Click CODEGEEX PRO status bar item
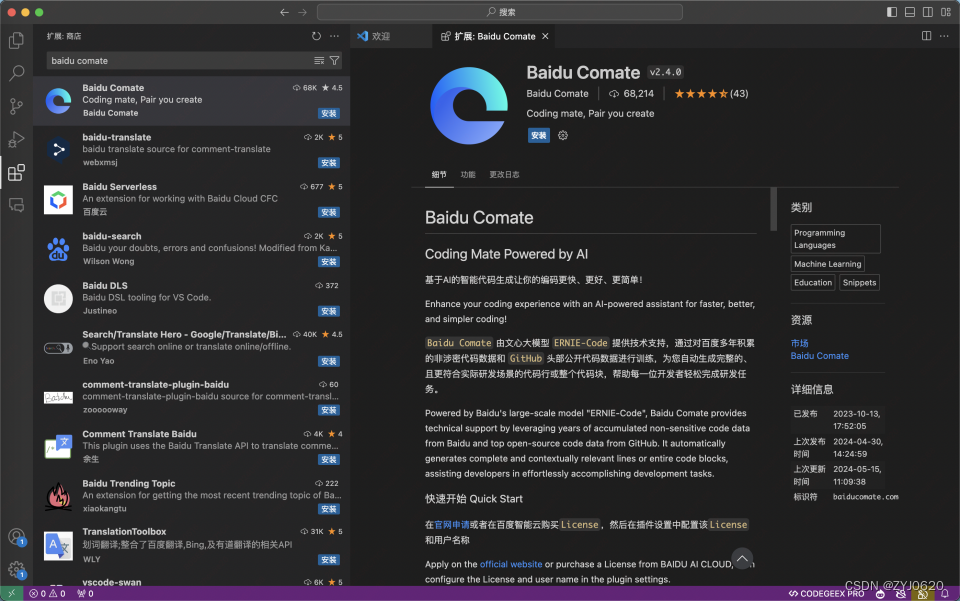Screen dimensions: 960x601 (x=826, y=594)
